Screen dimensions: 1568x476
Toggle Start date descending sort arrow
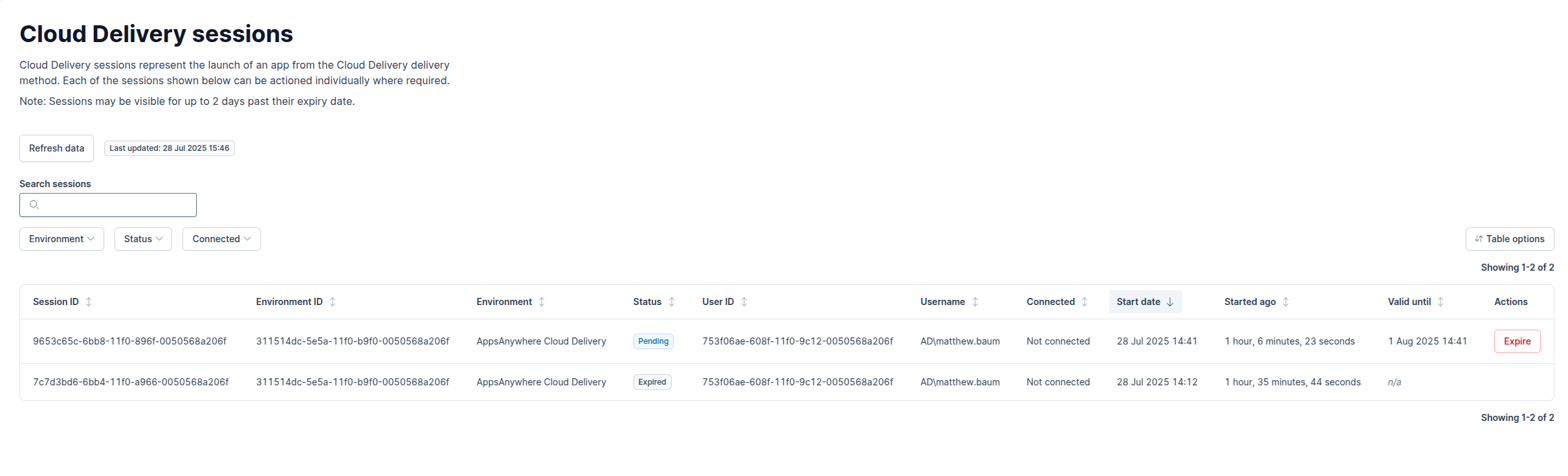(x=1170, y=302)
